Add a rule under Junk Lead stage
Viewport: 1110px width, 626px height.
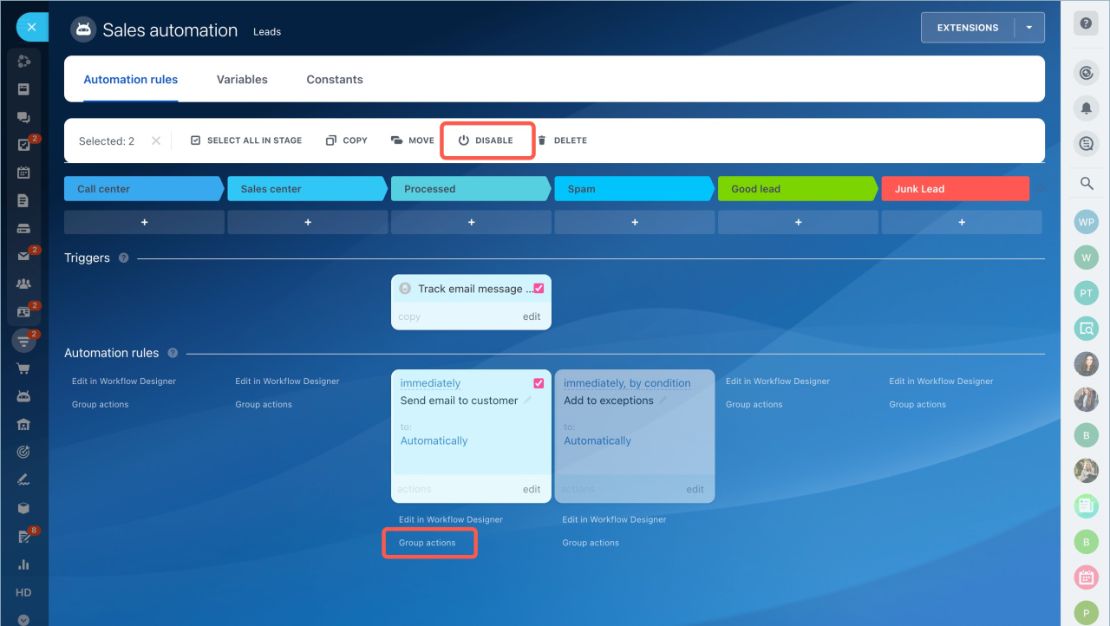click(961, 222)
